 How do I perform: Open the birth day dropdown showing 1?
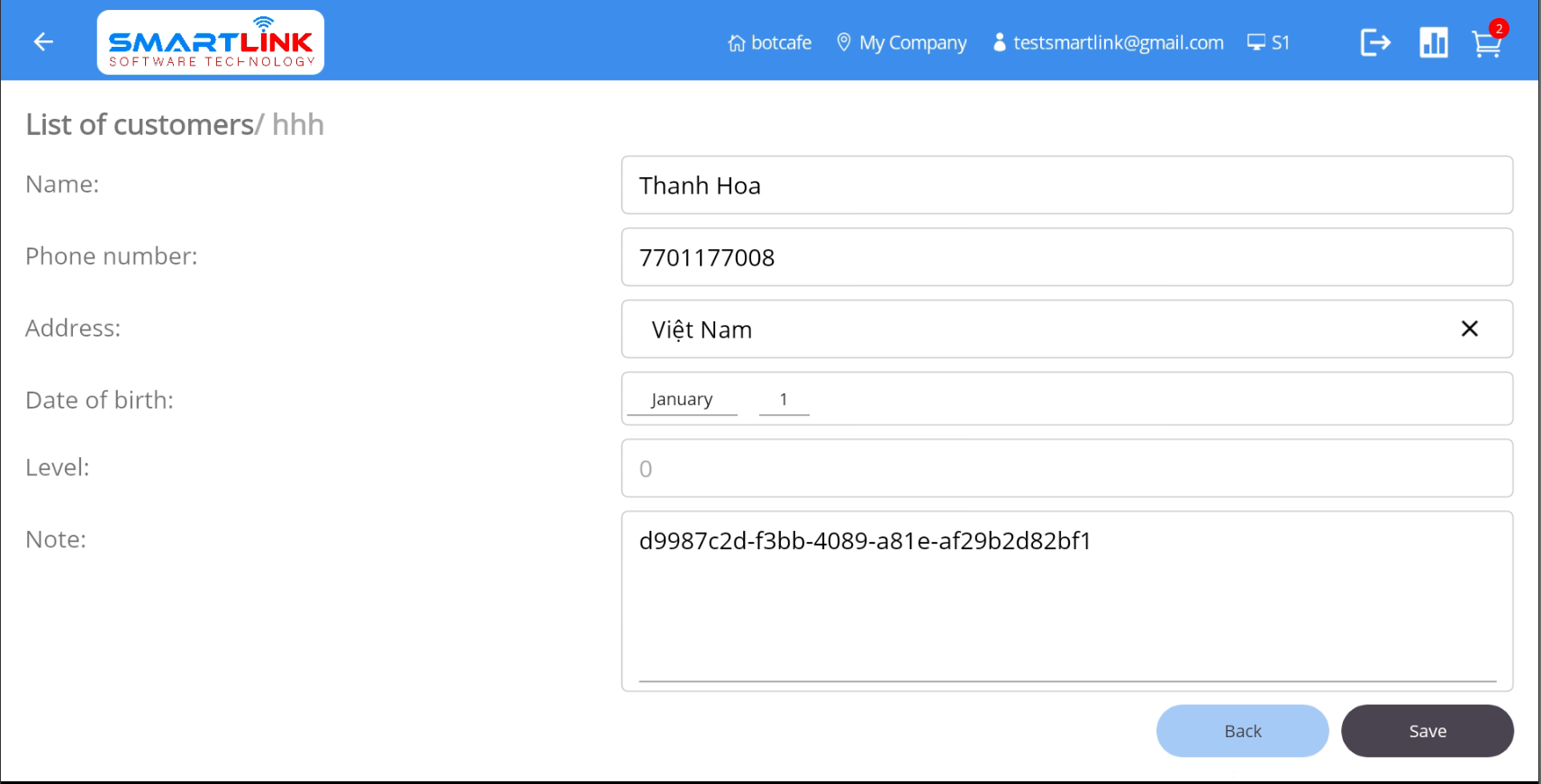(x=784, y=400)
